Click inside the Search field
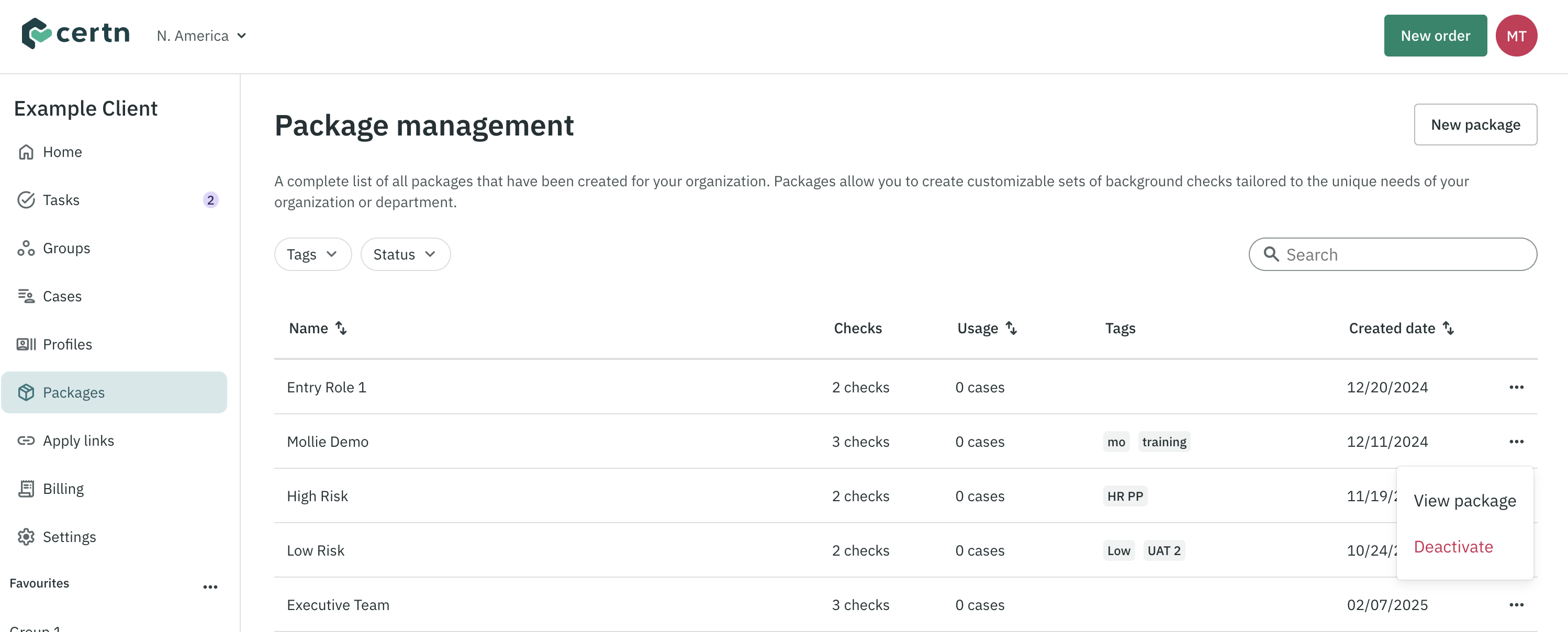1568x632 pixels. (x=1393, y=254)
